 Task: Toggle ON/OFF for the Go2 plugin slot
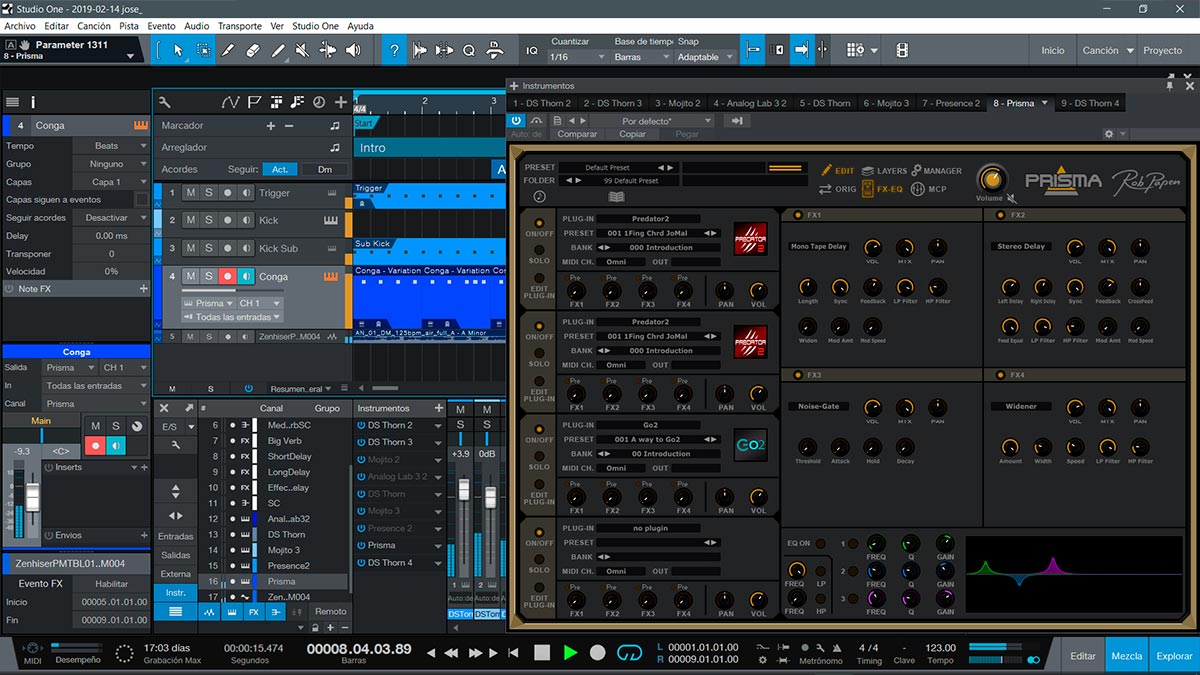[x=539, y=428]
